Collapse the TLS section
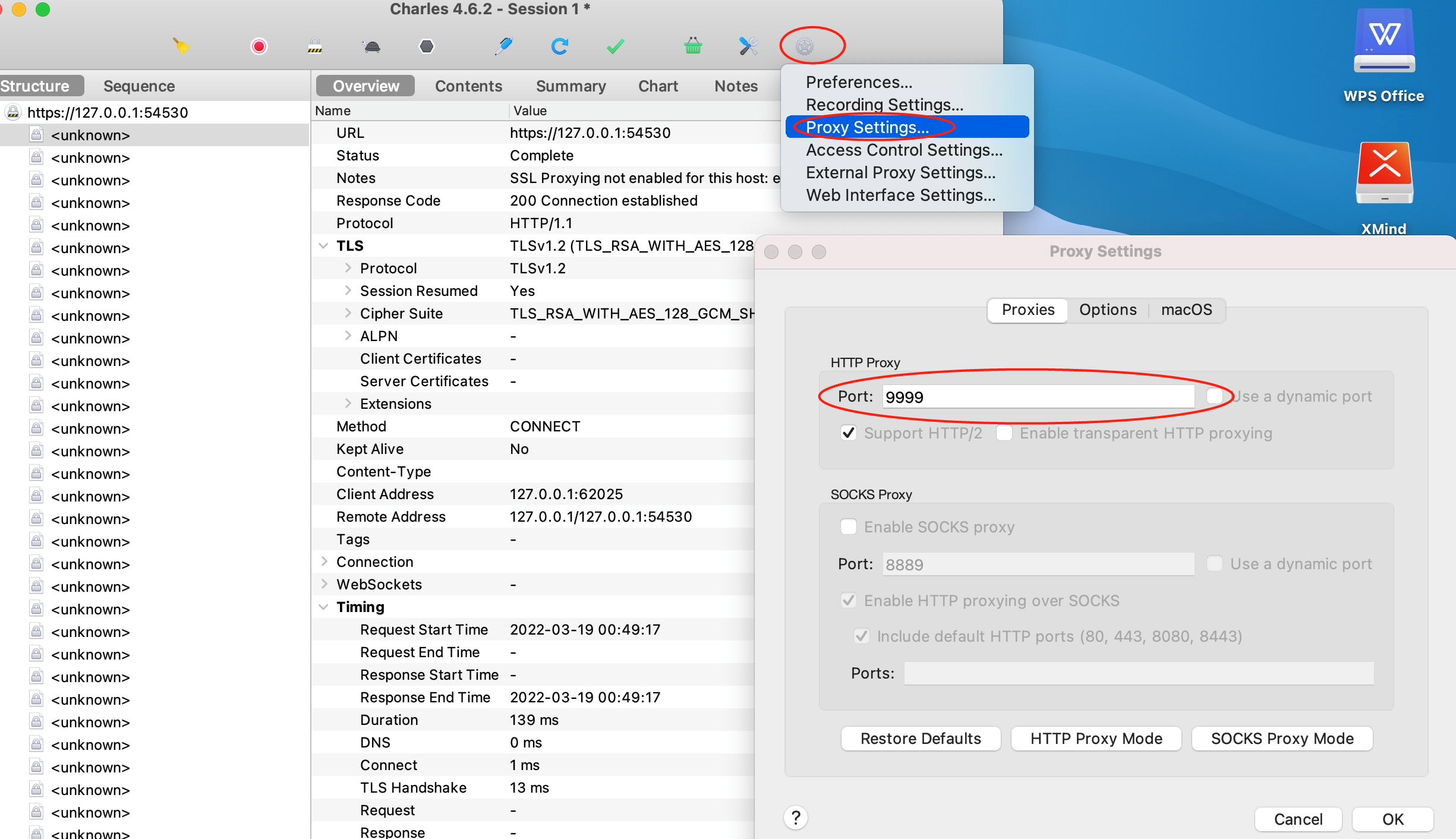Image resolution: width=1456 pixels, height=839 pixels. (324, 245)
